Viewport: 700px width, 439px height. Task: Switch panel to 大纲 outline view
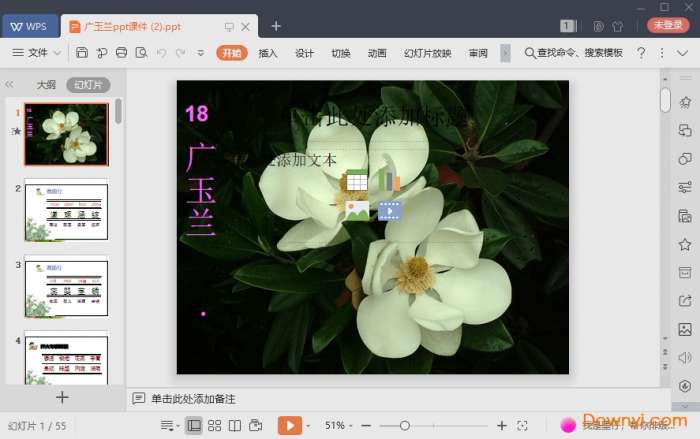(x=46, y=85)
